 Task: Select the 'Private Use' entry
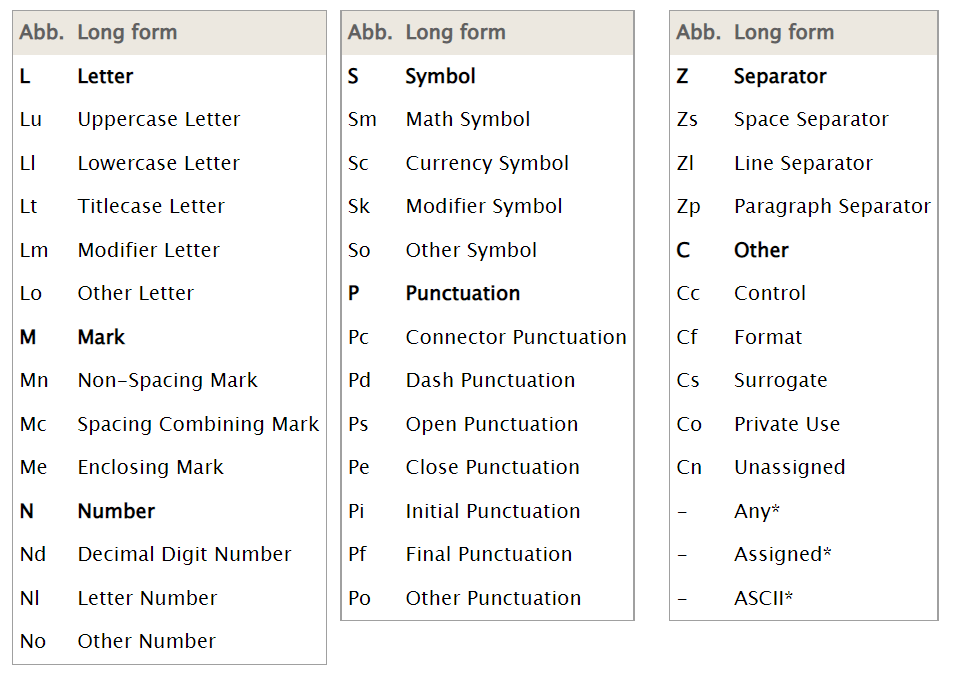tap(787, 424)
